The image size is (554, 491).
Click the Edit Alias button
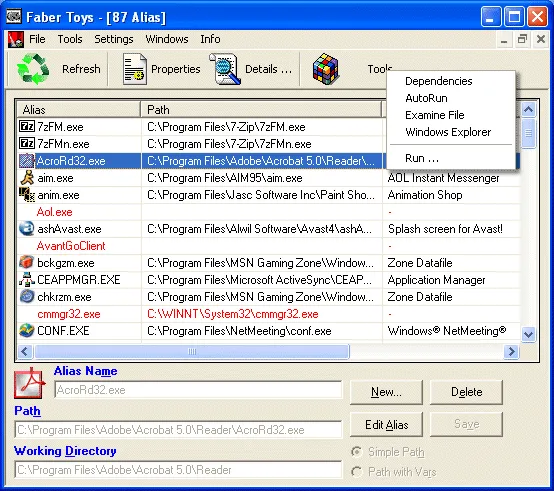click(386, 424)
